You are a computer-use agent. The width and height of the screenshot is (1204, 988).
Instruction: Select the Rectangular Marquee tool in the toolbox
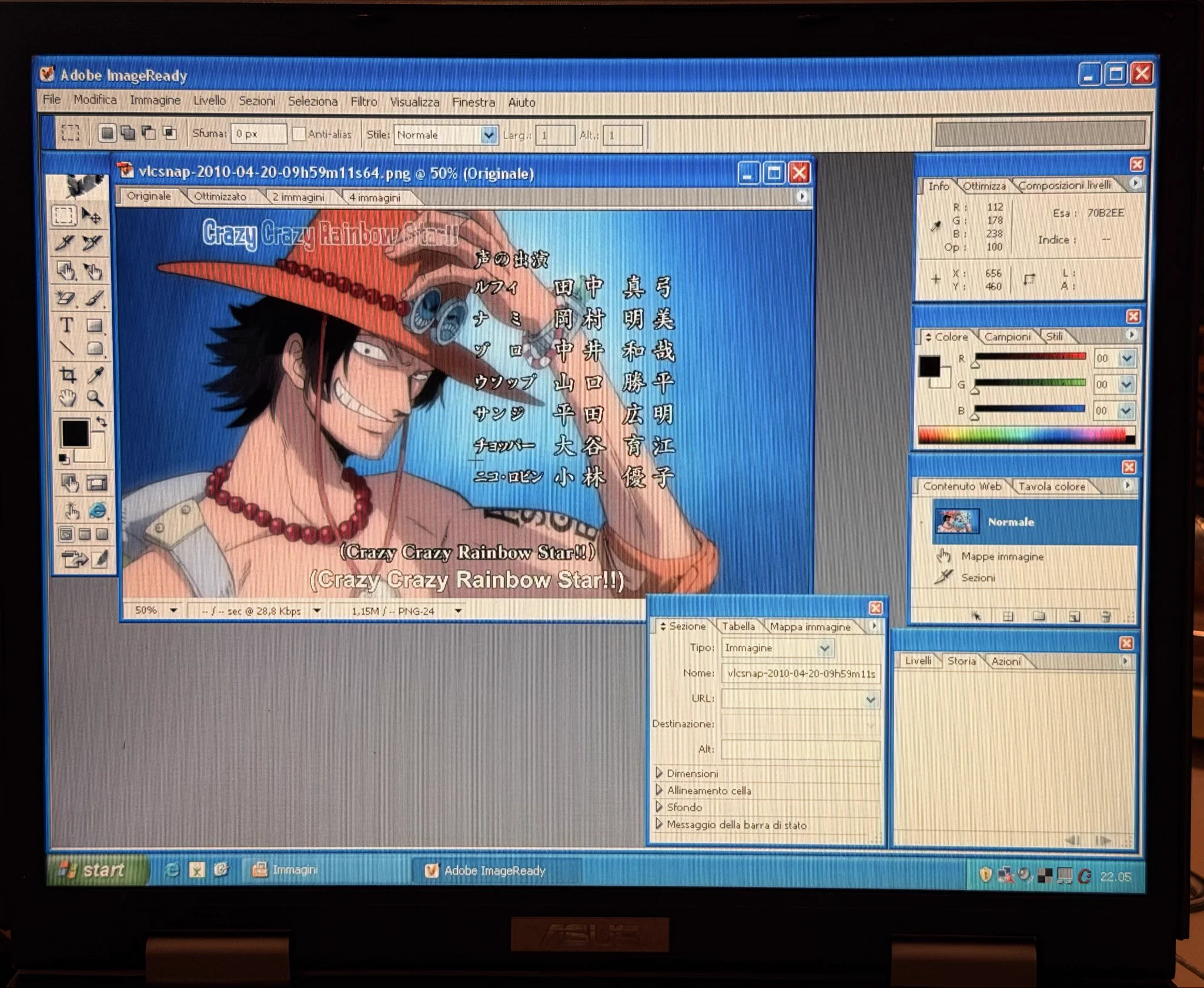(x=65, y=216)
